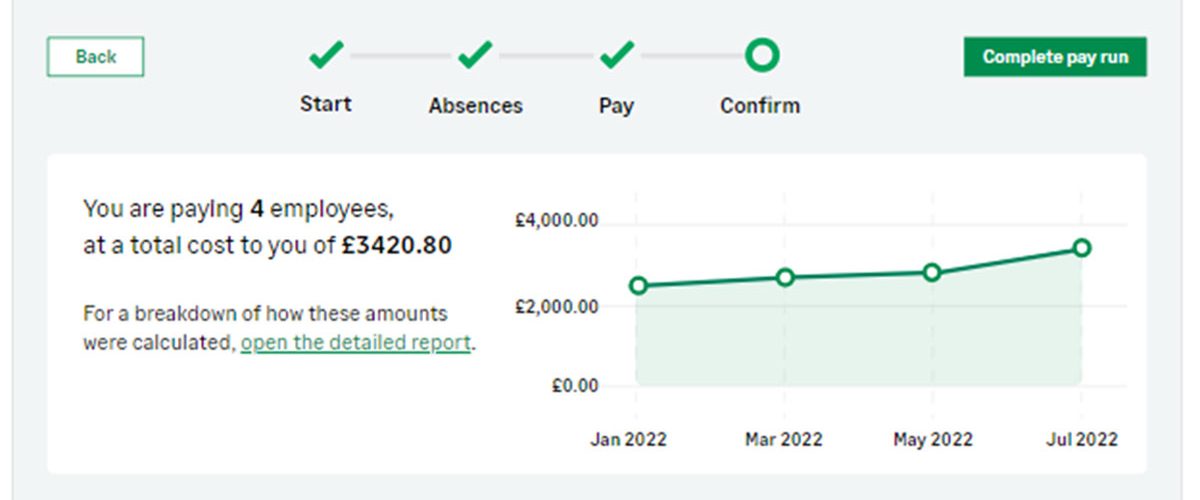This screenshot has width=1200, height=500.
Task: Click the £3420.80 total cost amount
Action: point(396,245)
